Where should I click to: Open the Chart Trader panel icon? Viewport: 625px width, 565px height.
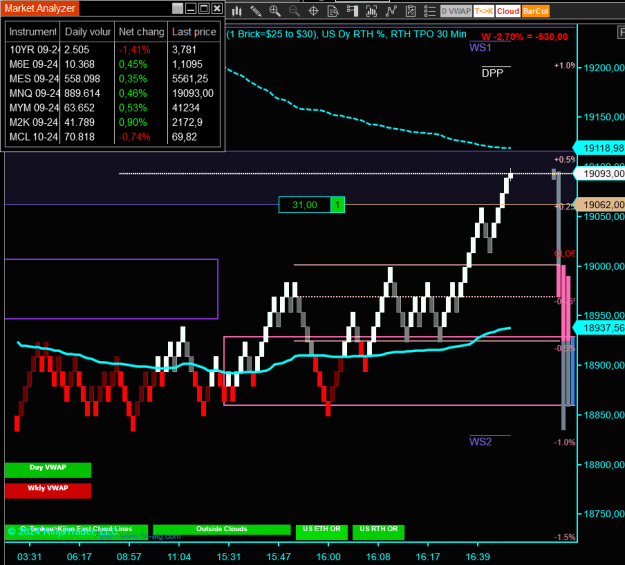[x=352, y=11]
